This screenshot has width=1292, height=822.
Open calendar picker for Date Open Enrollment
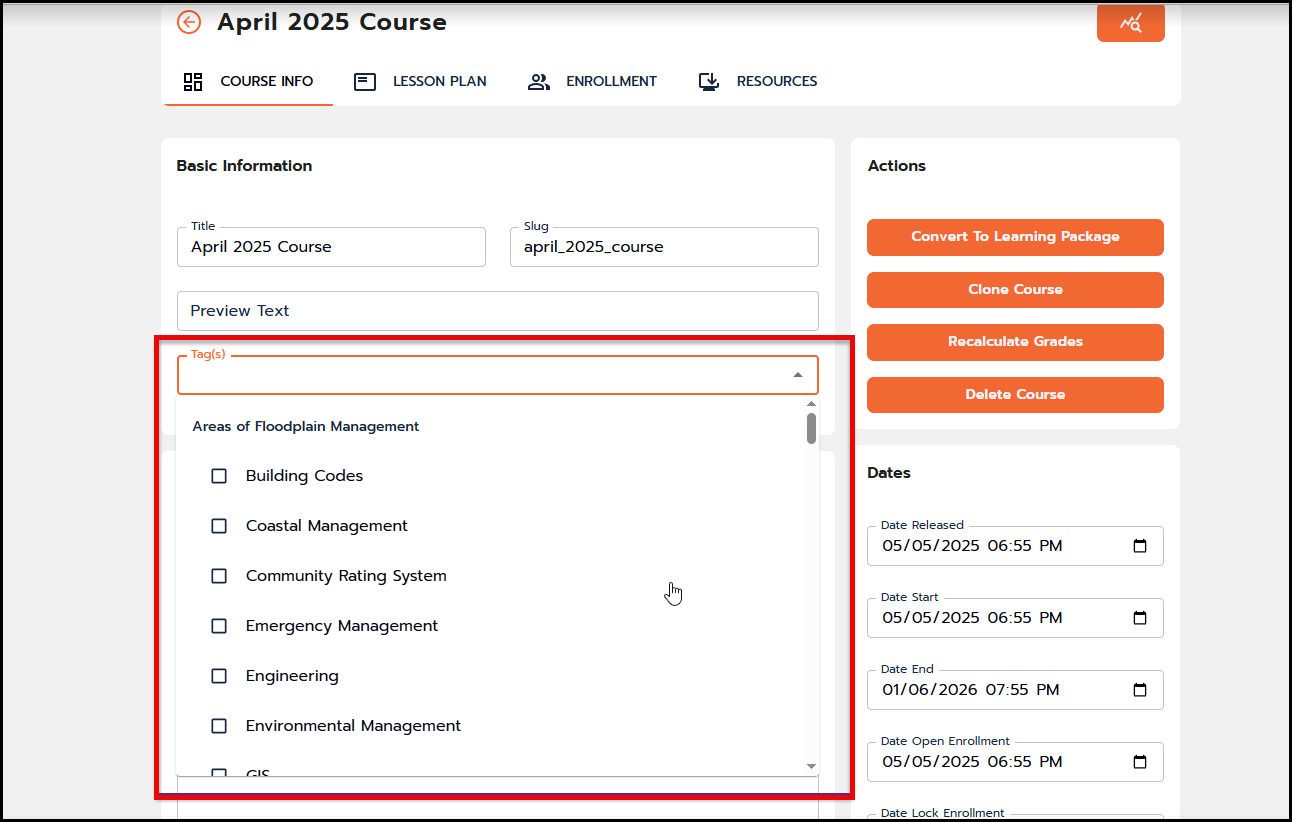pyautogui.click(x=1139, y=762)
